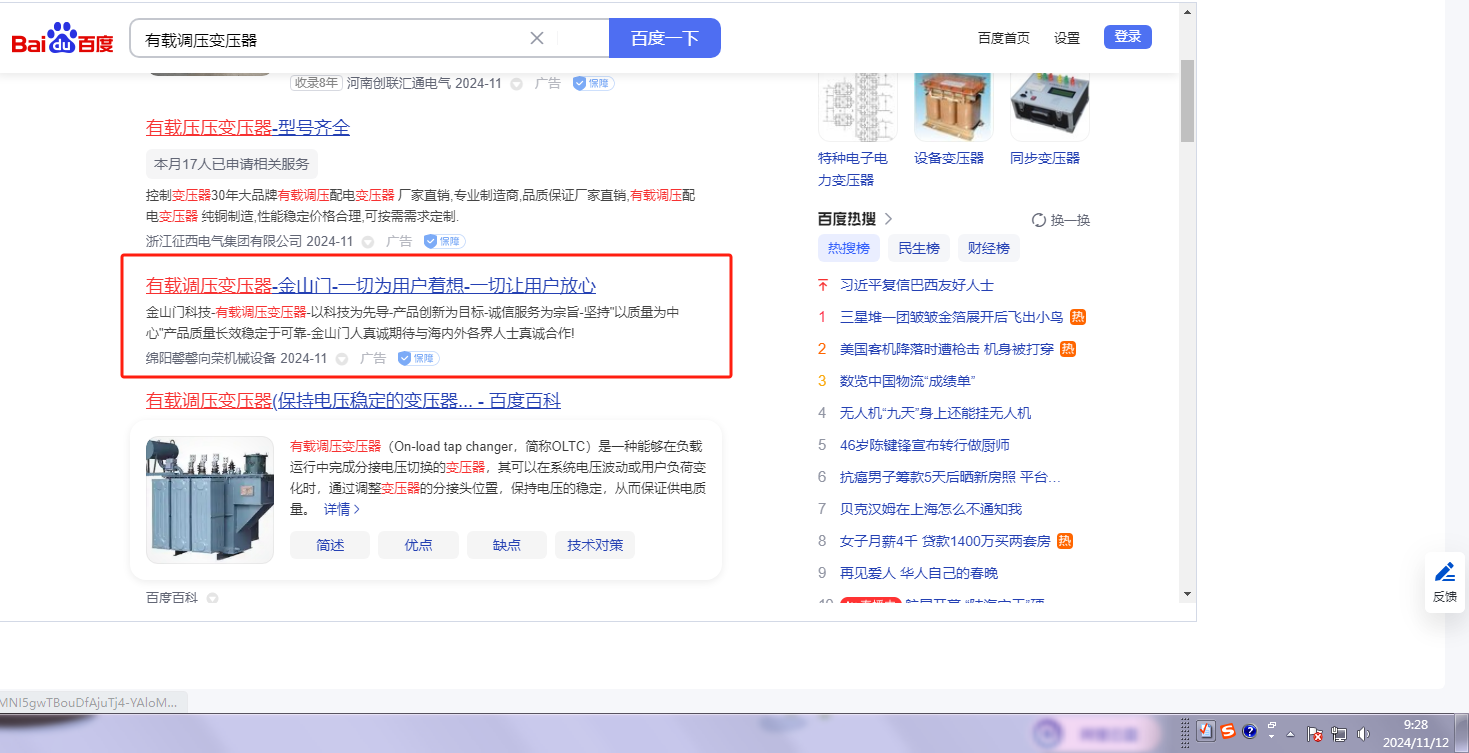Select the 简述 section button
This screenshot has width=1469, height=753.
pos(330,545)
